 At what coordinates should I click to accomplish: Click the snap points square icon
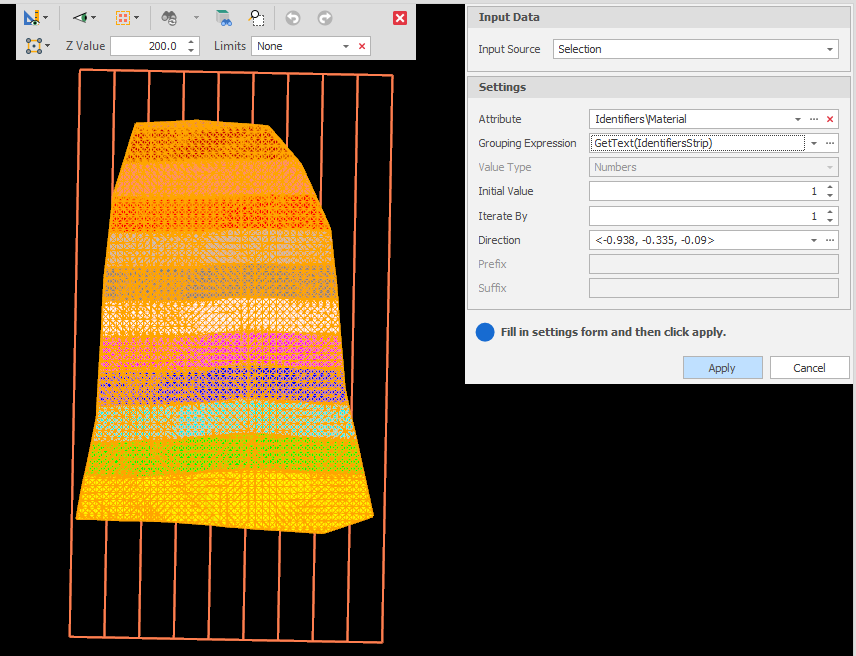(x=34, y=46)
